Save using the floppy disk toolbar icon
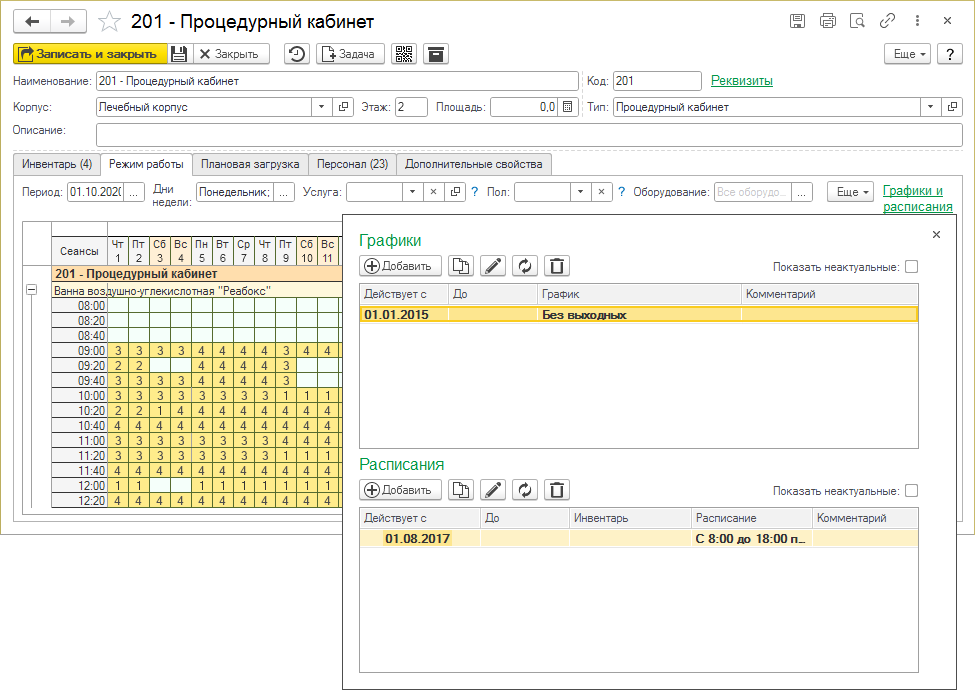This screenshot has height=690, width=975. (178, 54)
